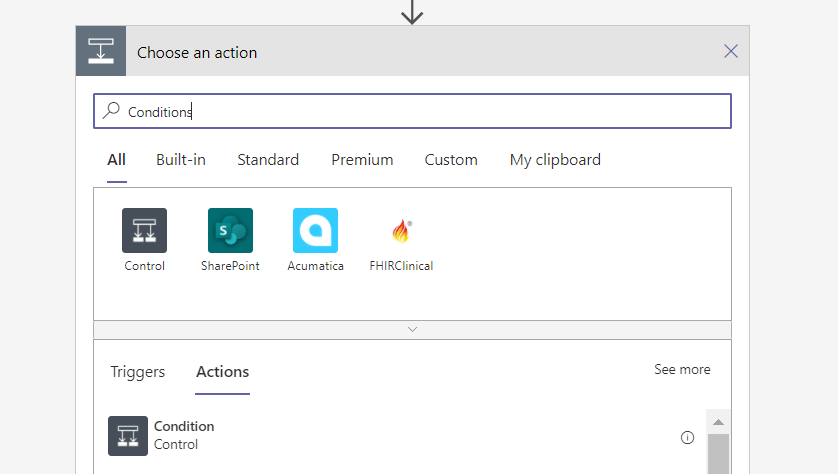
Task: Pick the FHIRClinical connector icon
Action: pyautogui.click(x=401, y=231)
